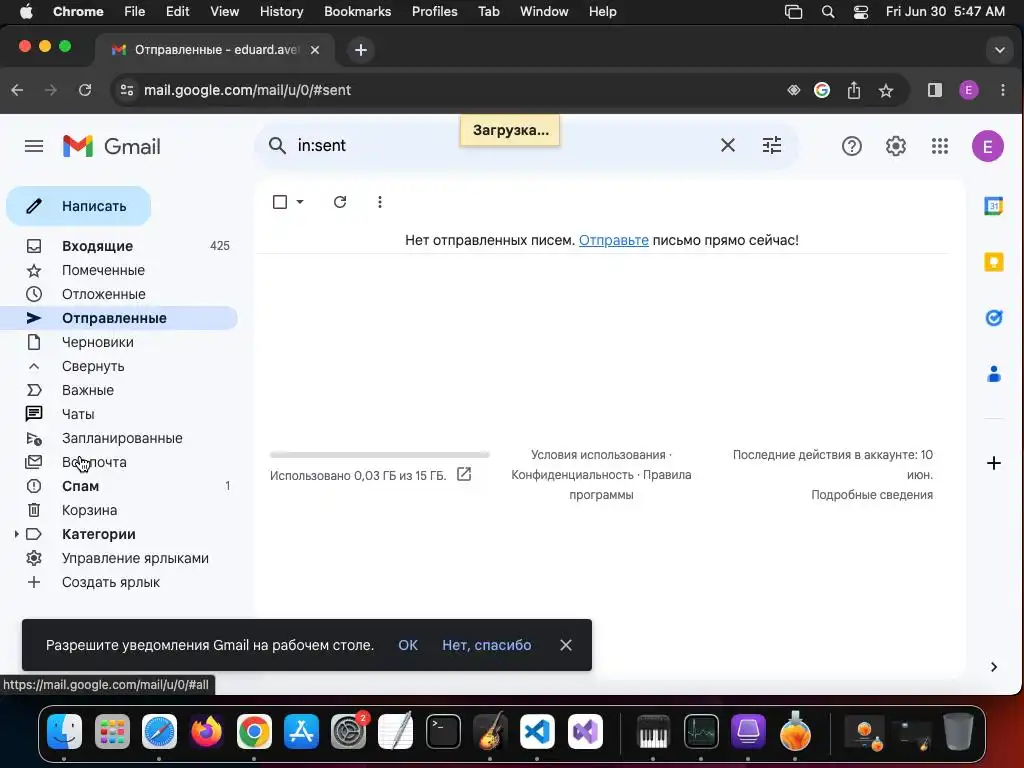1024x768 pixels.
Task: Open a new Chrome tab
Action: [360, 50]
